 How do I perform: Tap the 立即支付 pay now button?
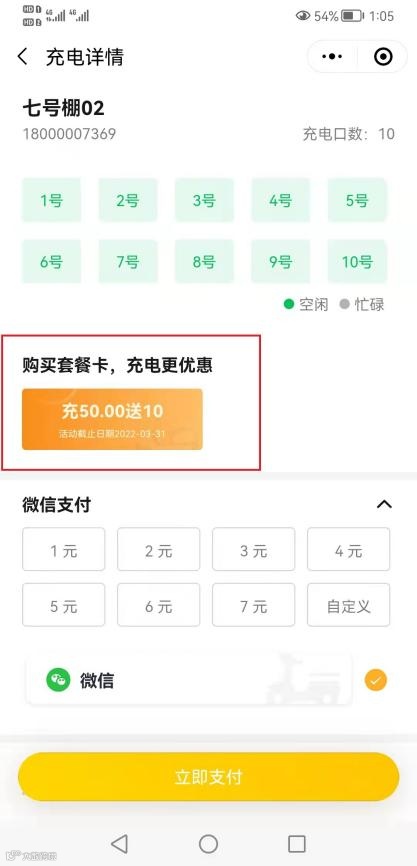click(x=208, y=777)
